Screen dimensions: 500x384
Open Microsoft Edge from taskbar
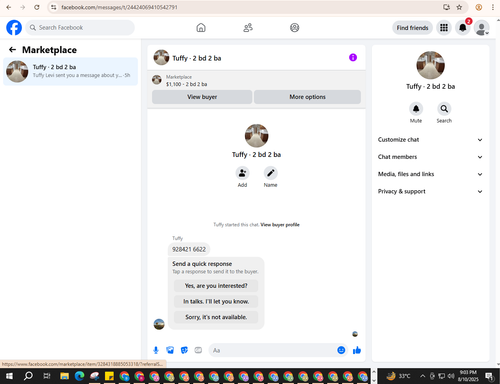(x=79, y=376)
